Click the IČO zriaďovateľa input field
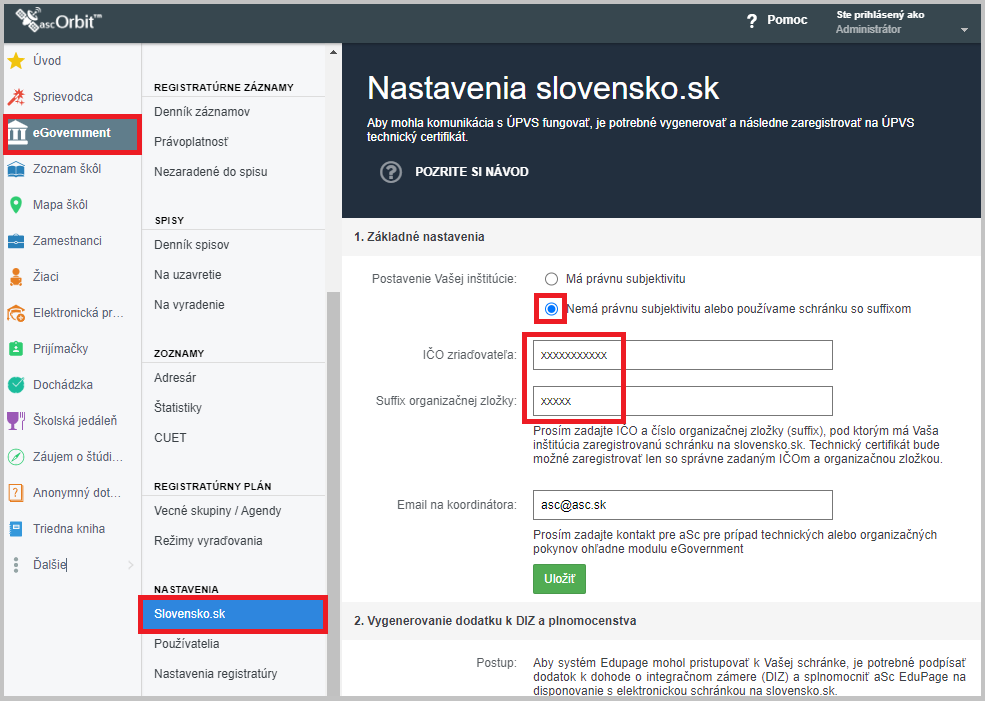The width and height of the screenshot is (985, 701). 683,355
